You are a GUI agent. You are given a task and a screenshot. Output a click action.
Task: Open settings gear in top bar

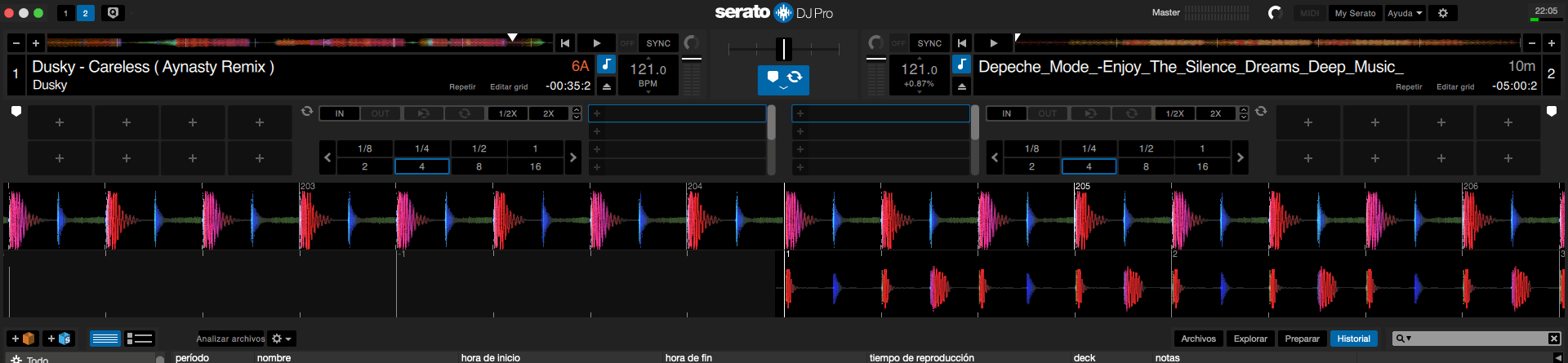pos(1443,13)
